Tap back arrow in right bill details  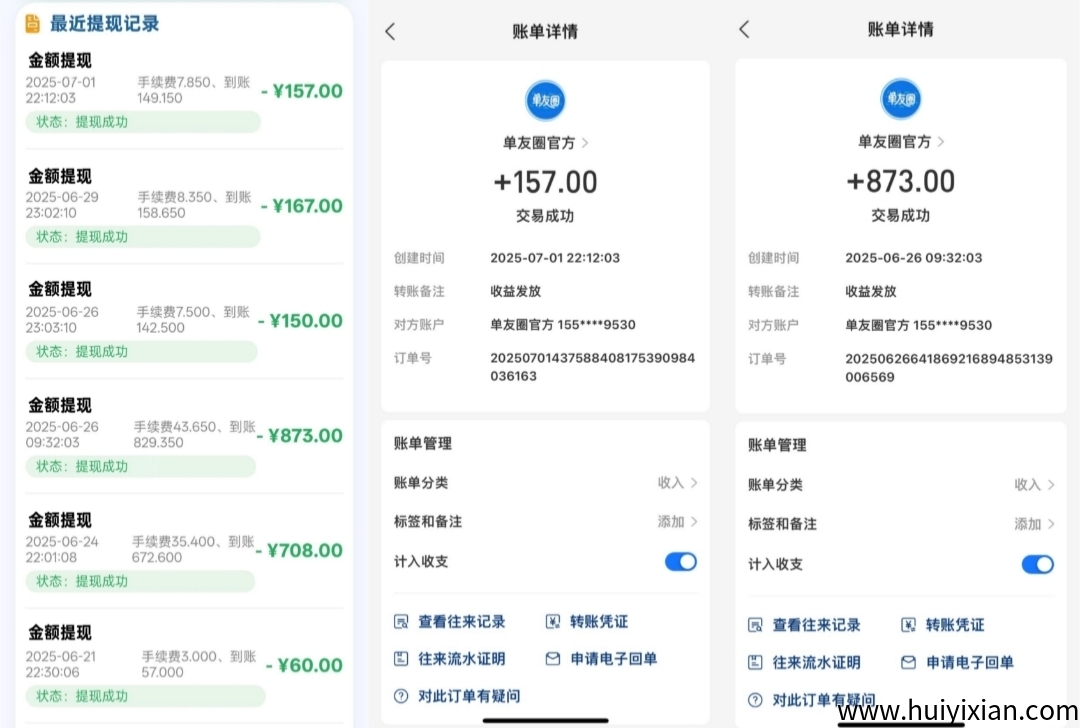click(x=744, y=30)
